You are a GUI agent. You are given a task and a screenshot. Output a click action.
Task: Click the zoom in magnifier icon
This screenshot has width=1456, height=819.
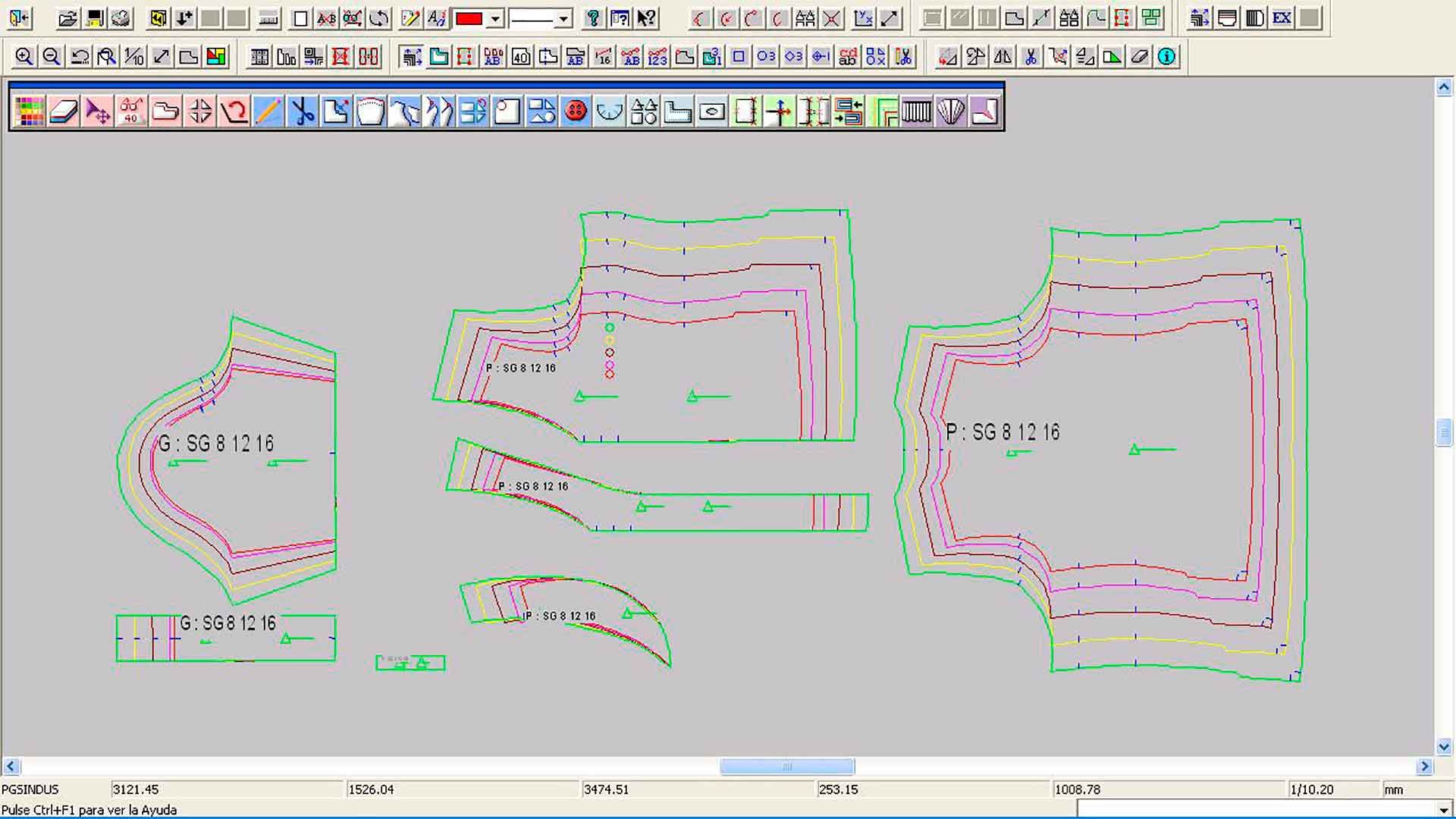click(x=24, y=57)
